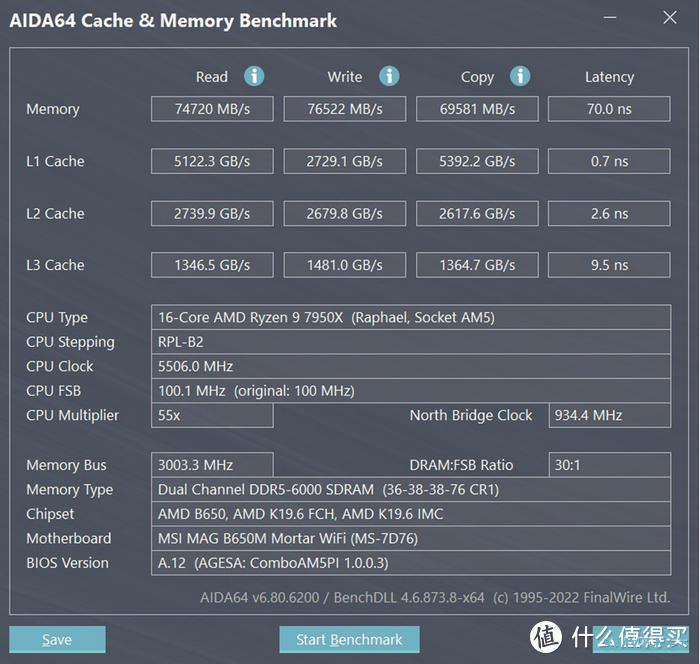The image size is (700, 664).
Task: Click the Write column header
Action: pos(345,77)
